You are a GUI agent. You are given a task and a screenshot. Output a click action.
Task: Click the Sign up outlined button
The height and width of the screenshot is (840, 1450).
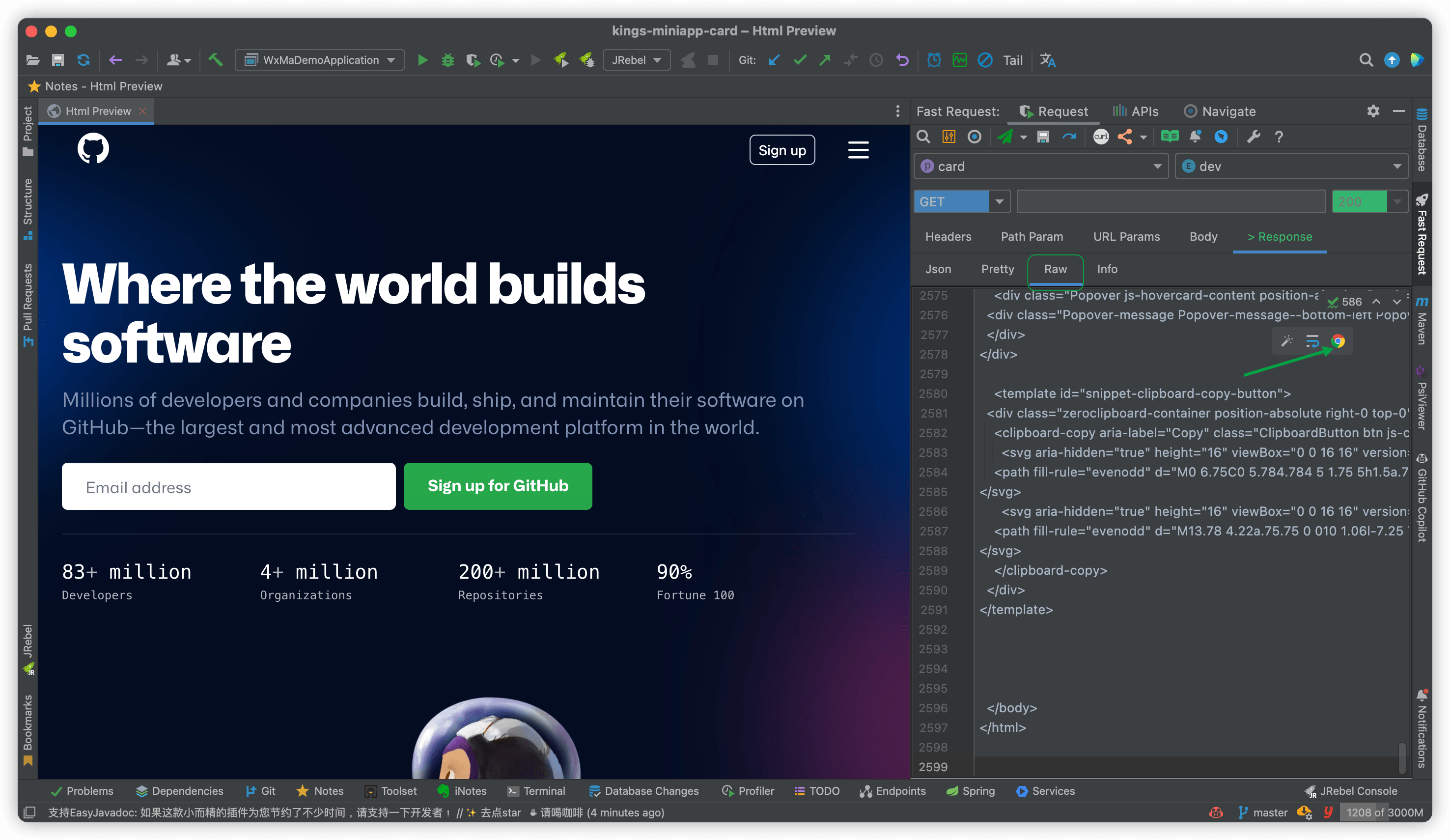[782, 150]
